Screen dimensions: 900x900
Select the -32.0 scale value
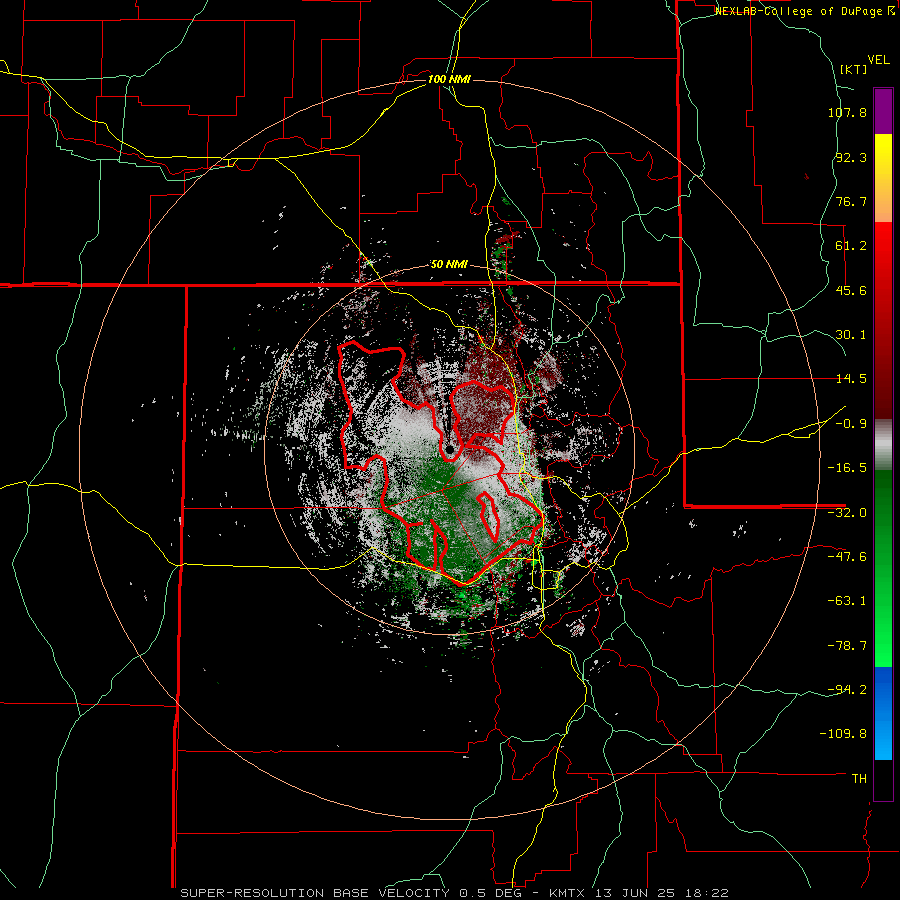coord(847,513)
